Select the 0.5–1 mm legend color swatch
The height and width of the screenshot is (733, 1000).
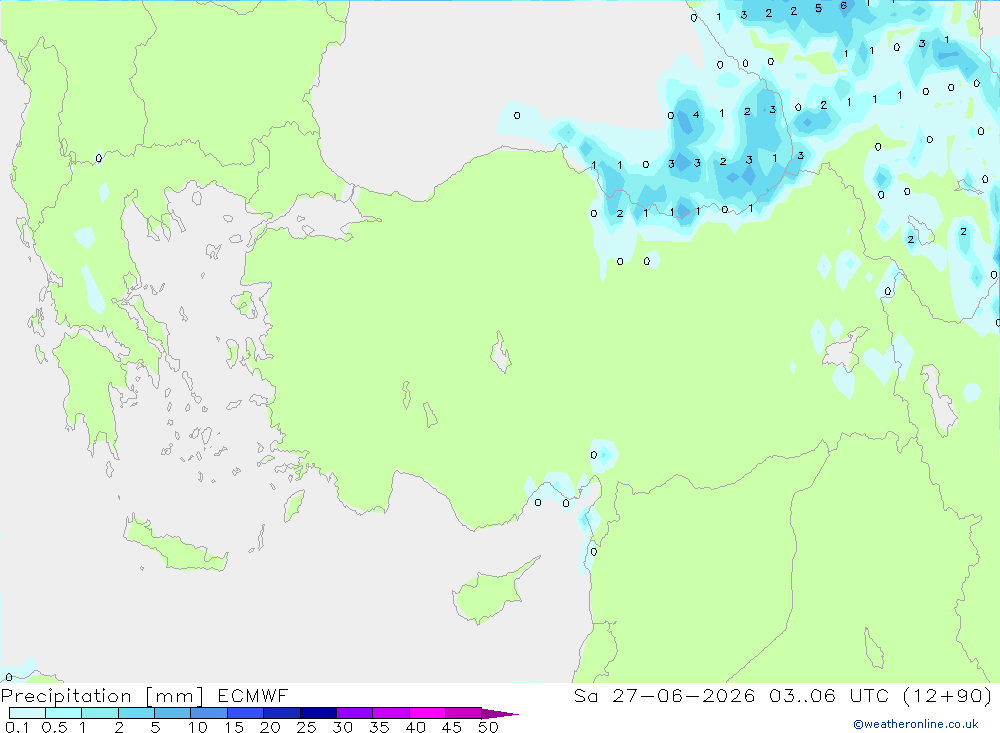click(x=64, y=713)
